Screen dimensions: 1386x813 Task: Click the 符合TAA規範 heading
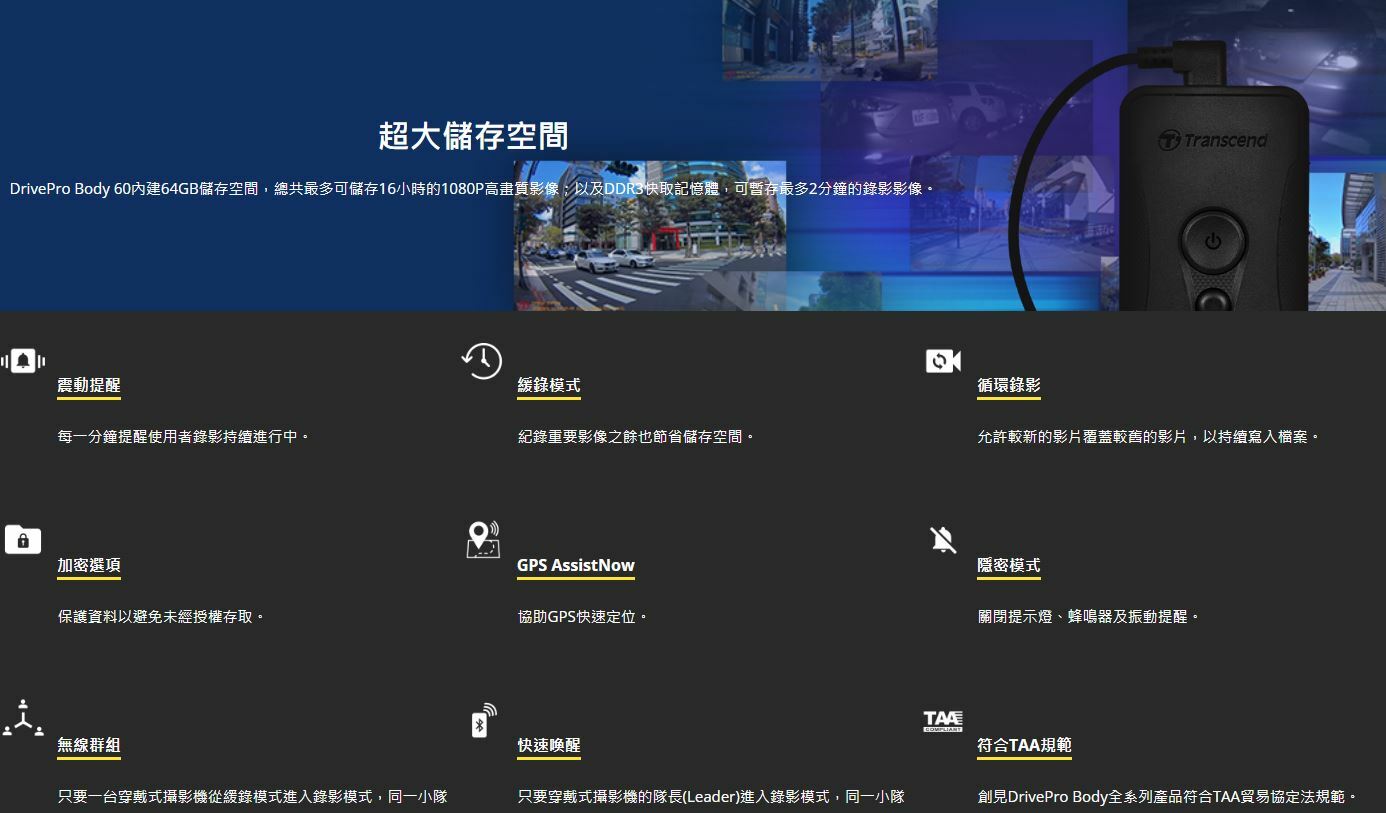[x=1025, y=745]
